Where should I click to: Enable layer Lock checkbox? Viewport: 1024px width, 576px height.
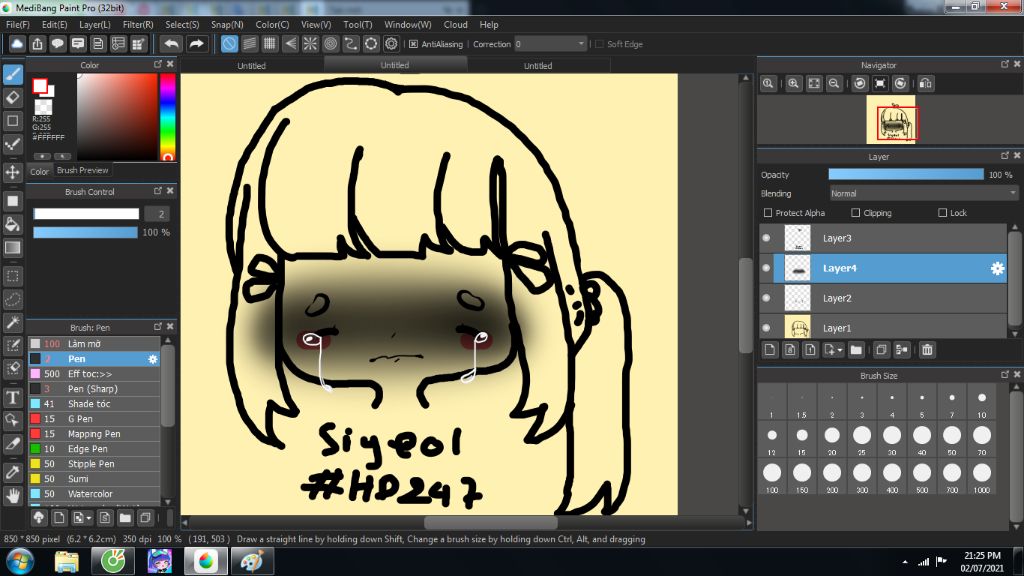pyautogui.click(x=942, y=213)
